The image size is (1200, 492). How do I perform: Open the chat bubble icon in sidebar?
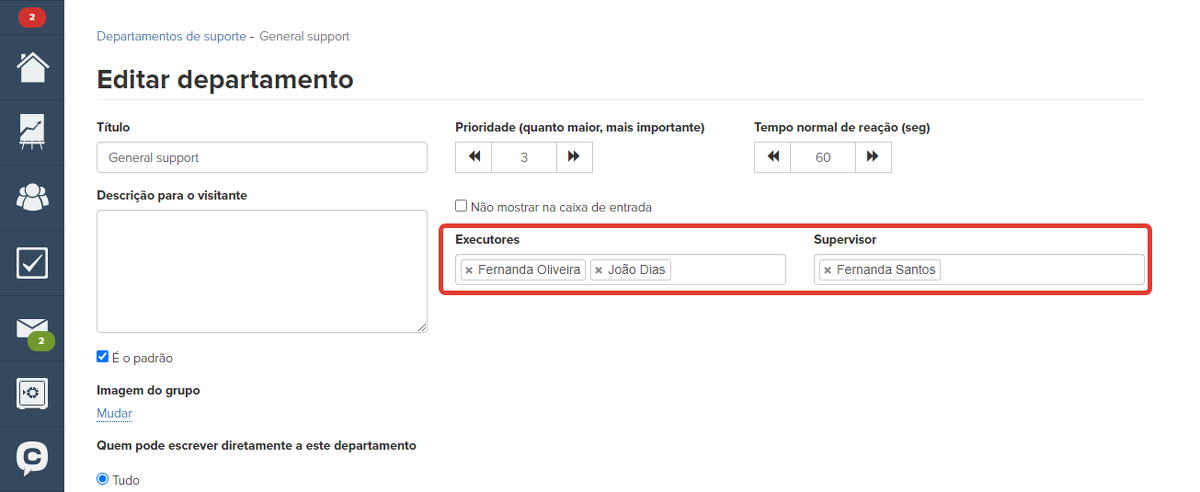[32, 458]
